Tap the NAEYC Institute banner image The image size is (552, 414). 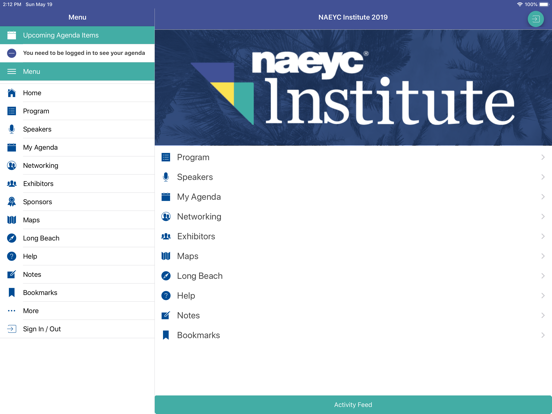(353, 88)
